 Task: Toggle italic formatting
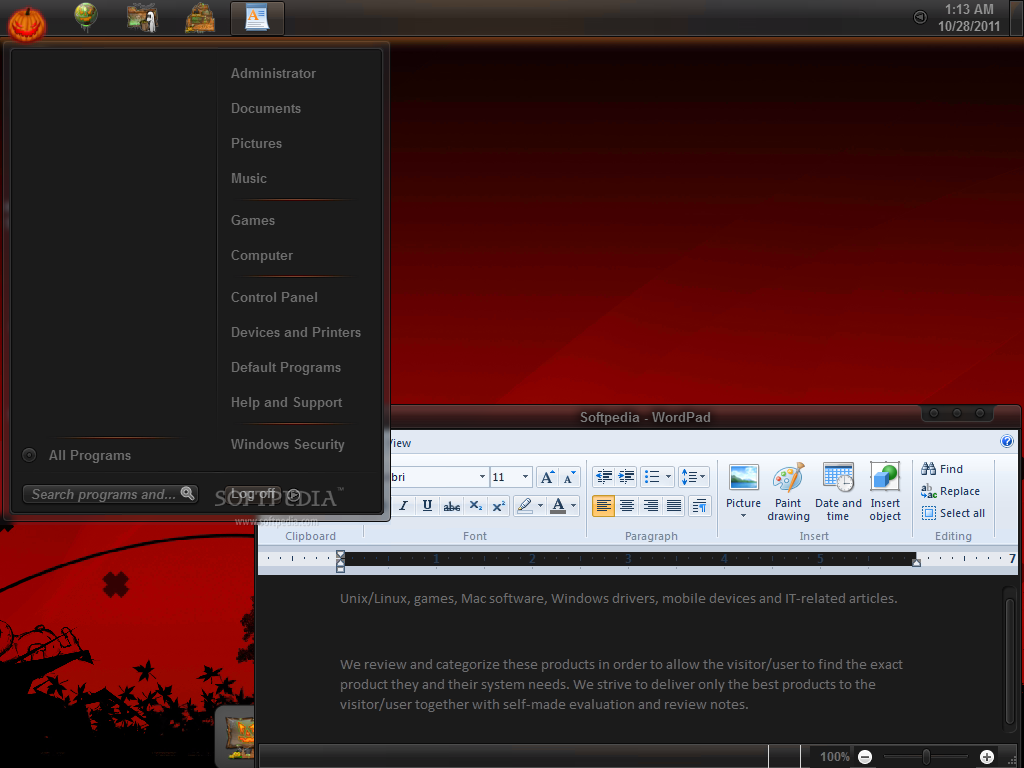pos(404,505)
